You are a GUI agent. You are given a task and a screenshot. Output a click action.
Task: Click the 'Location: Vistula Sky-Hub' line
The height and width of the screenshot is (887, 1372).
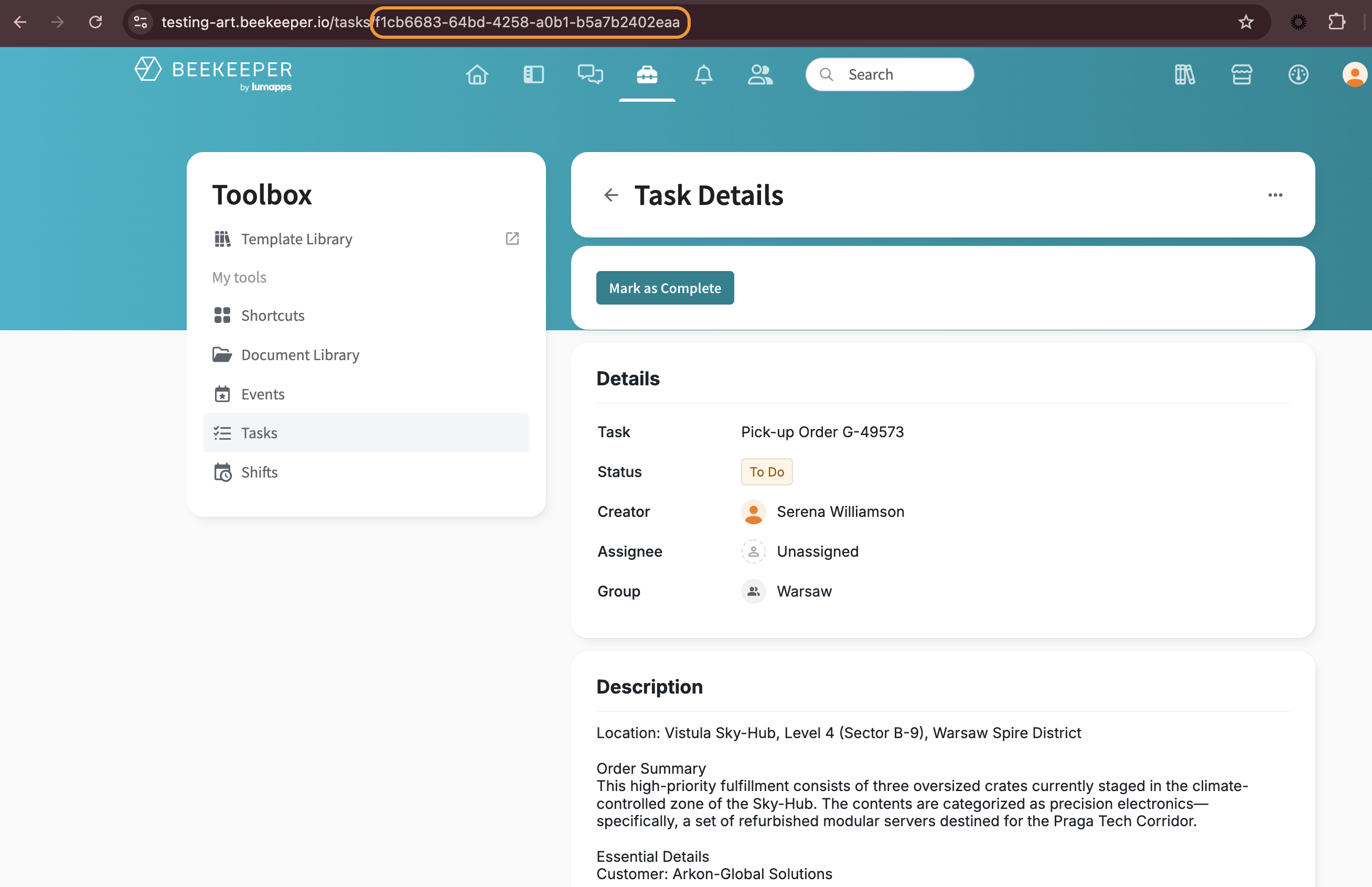839,733
